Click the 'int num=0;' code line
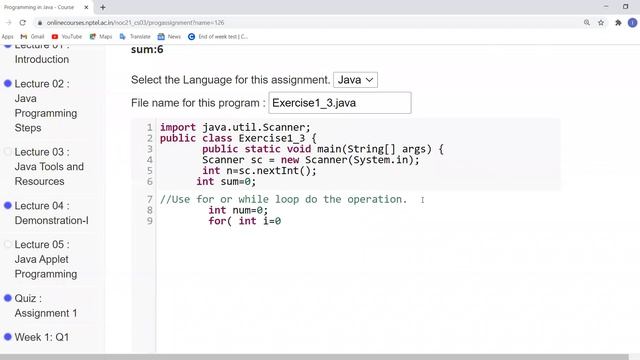Viewport: 640px width, 360px height. [238, 210]
